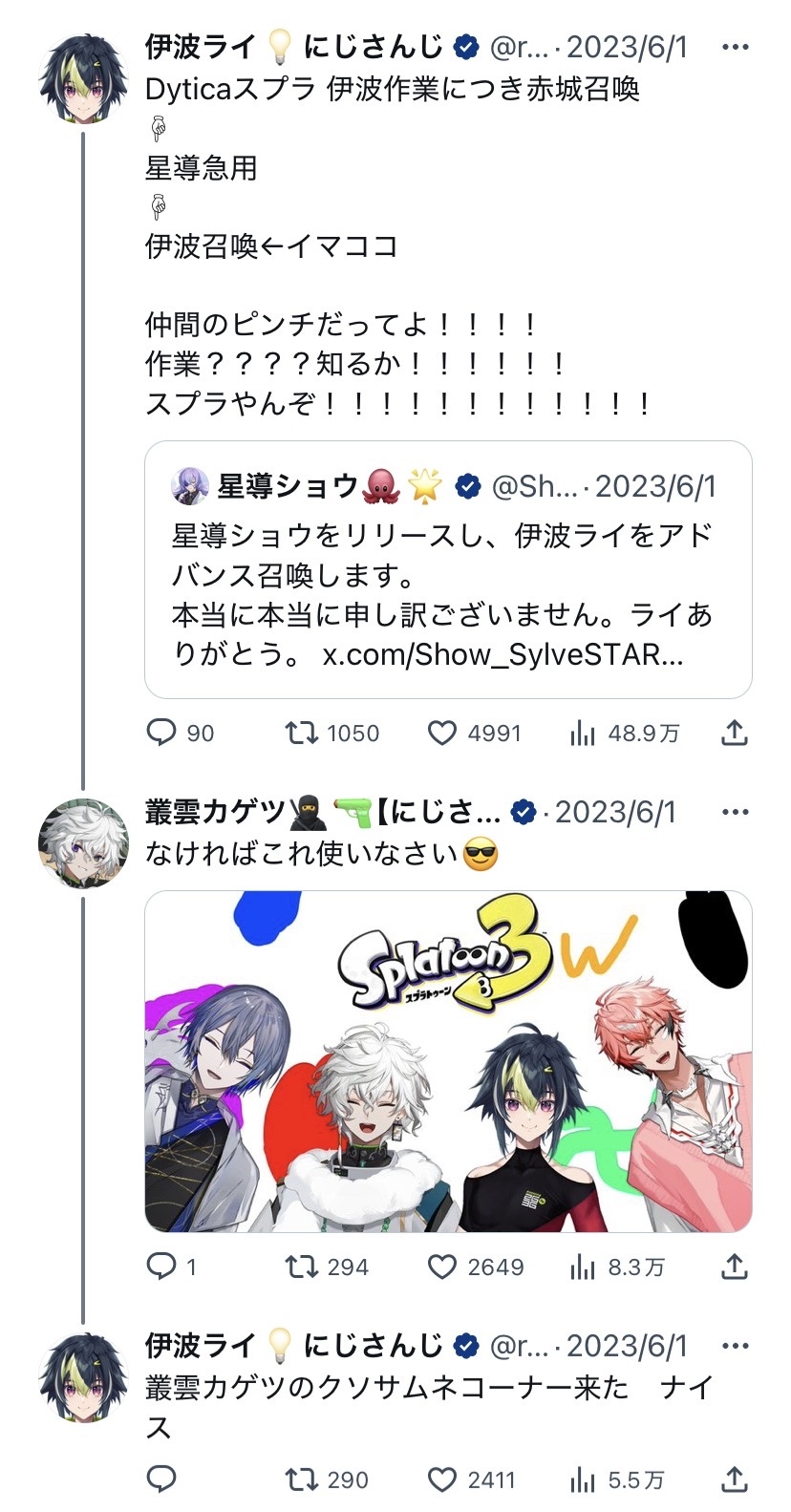
Task: Open 叢雲カゲツ profile avatar
Action: [x=84, y=843]
